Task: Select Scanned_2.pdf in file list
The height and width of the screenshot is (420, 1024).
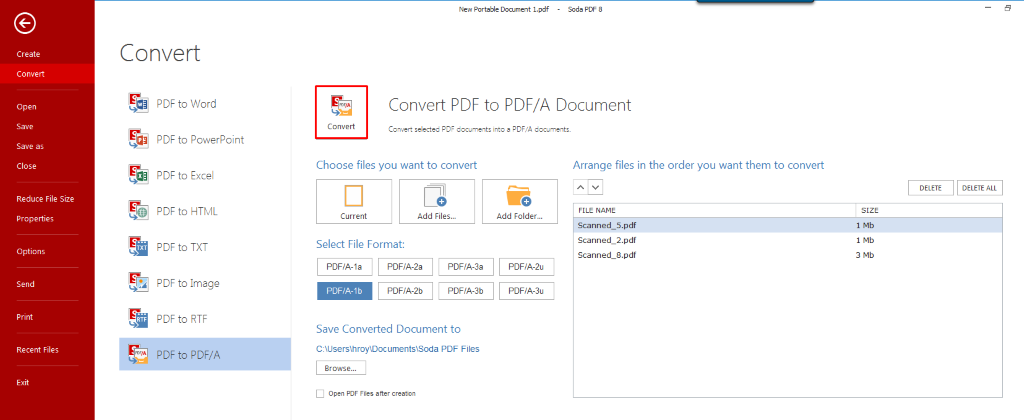Action: tap(788, 240)
